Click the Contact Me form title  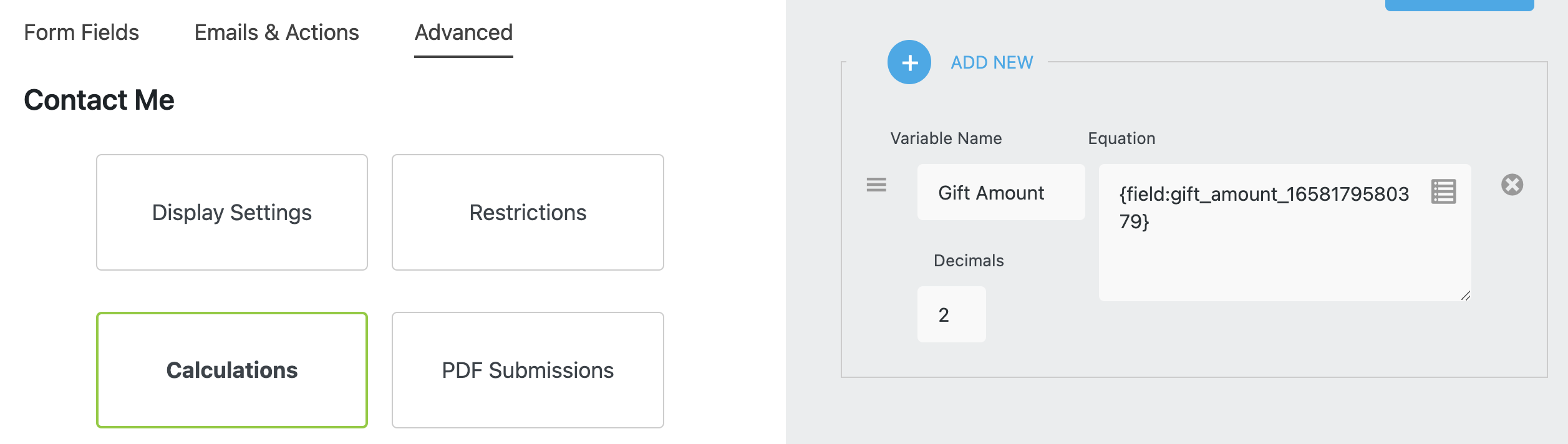(x=99, y=100)
